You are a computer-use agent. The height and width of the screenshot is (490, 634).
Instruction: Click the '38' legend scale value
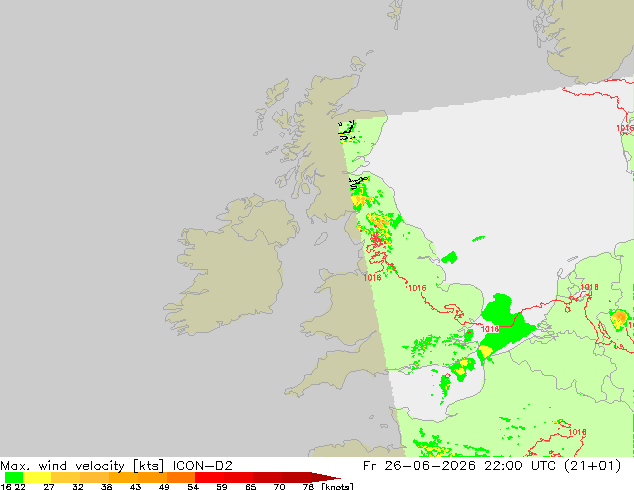[x=106, y=487]
